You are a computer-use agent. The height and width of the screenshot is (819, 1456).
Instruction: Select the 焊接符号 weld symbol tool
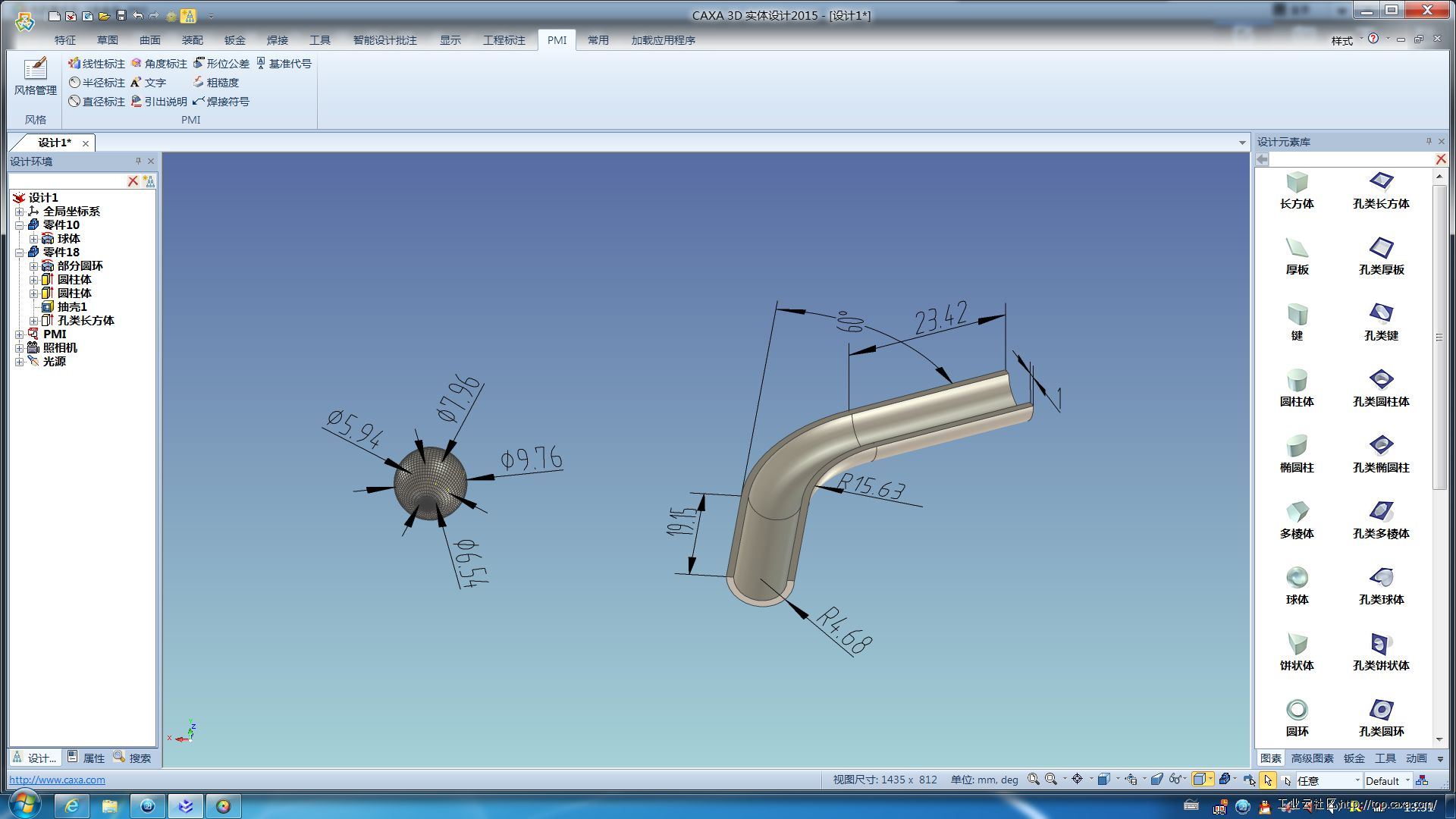[221, 102]
